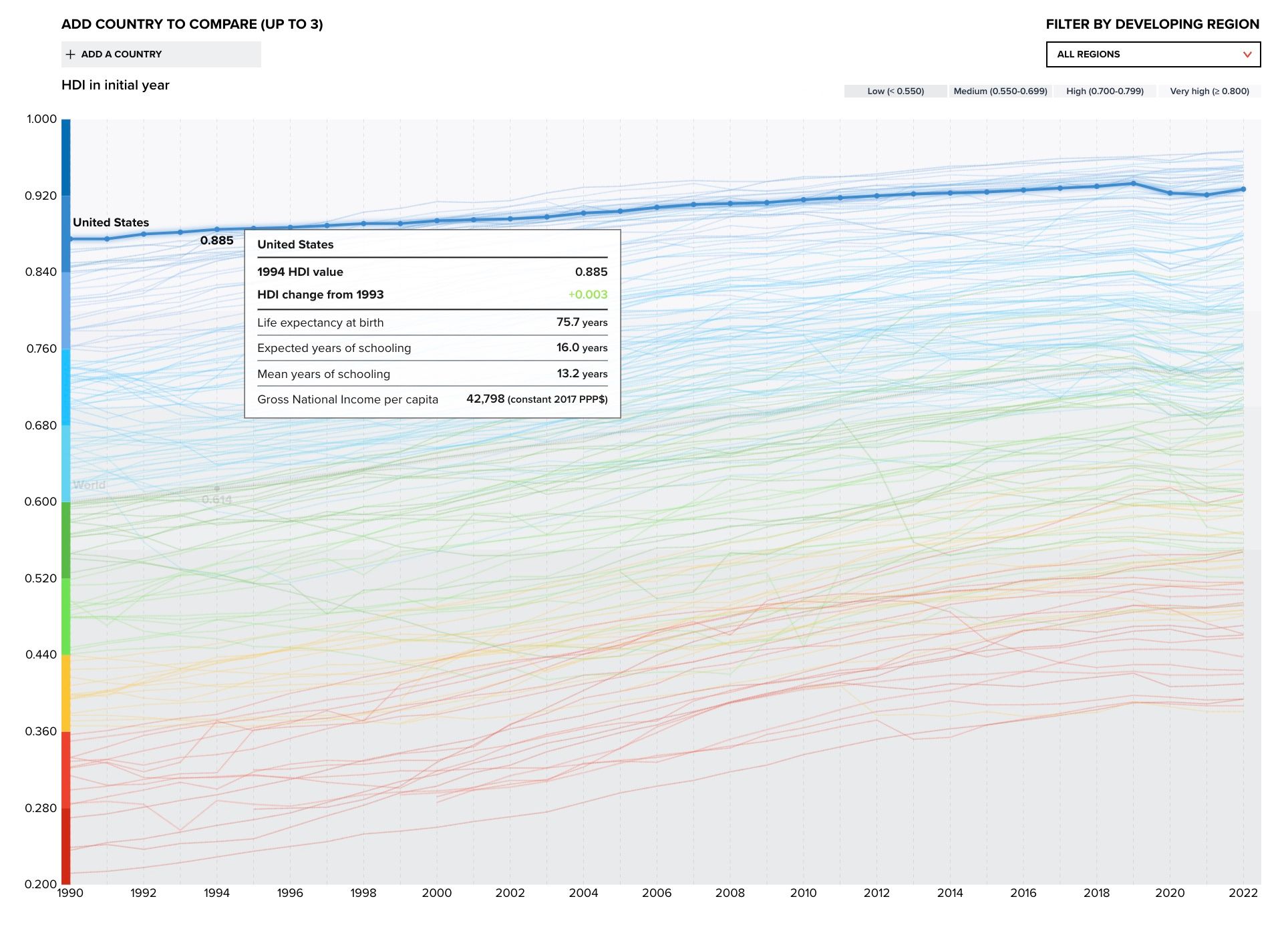Image resolution: width=1288 pixels, height=935 pixels.
Task: Click the 1990 x-axis label
Action: pyautogui.click(x=70, y=893)
